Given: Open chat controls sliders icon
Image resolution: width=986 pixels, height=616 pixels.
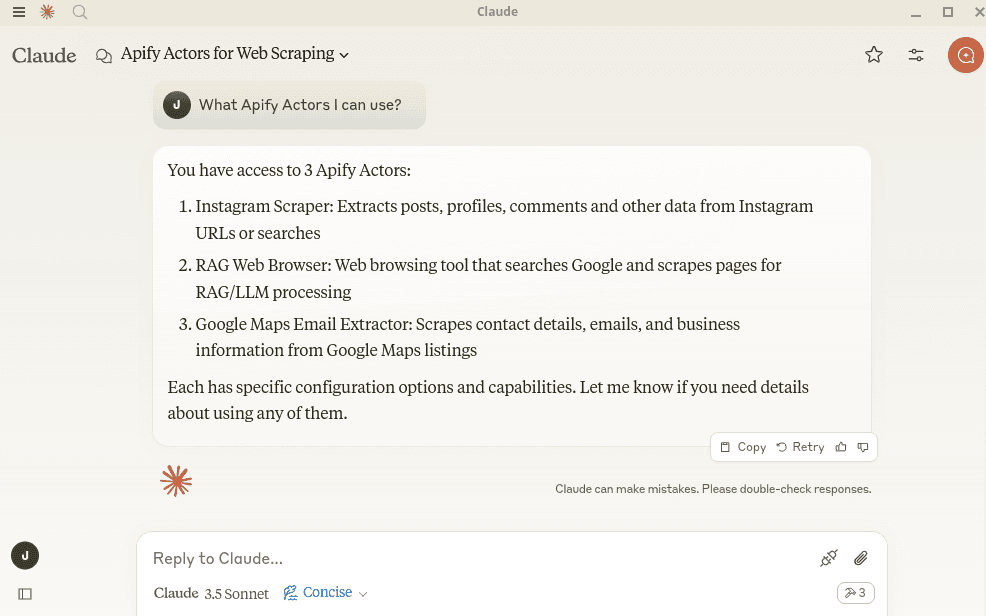Looking at the screenshot, I should 916,55.
